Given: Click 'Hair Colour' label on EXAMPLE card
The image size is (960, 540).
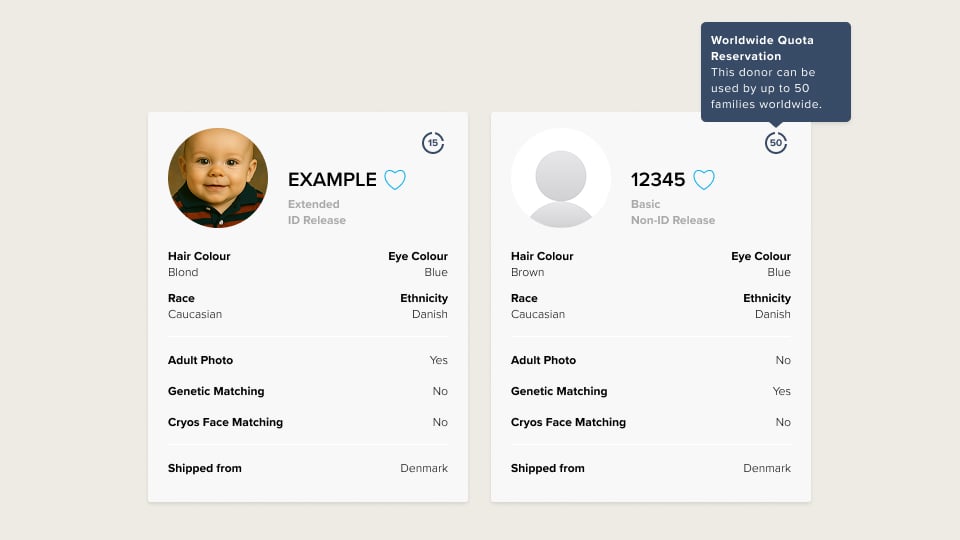Looking at the screenshot, I should 199,256.
